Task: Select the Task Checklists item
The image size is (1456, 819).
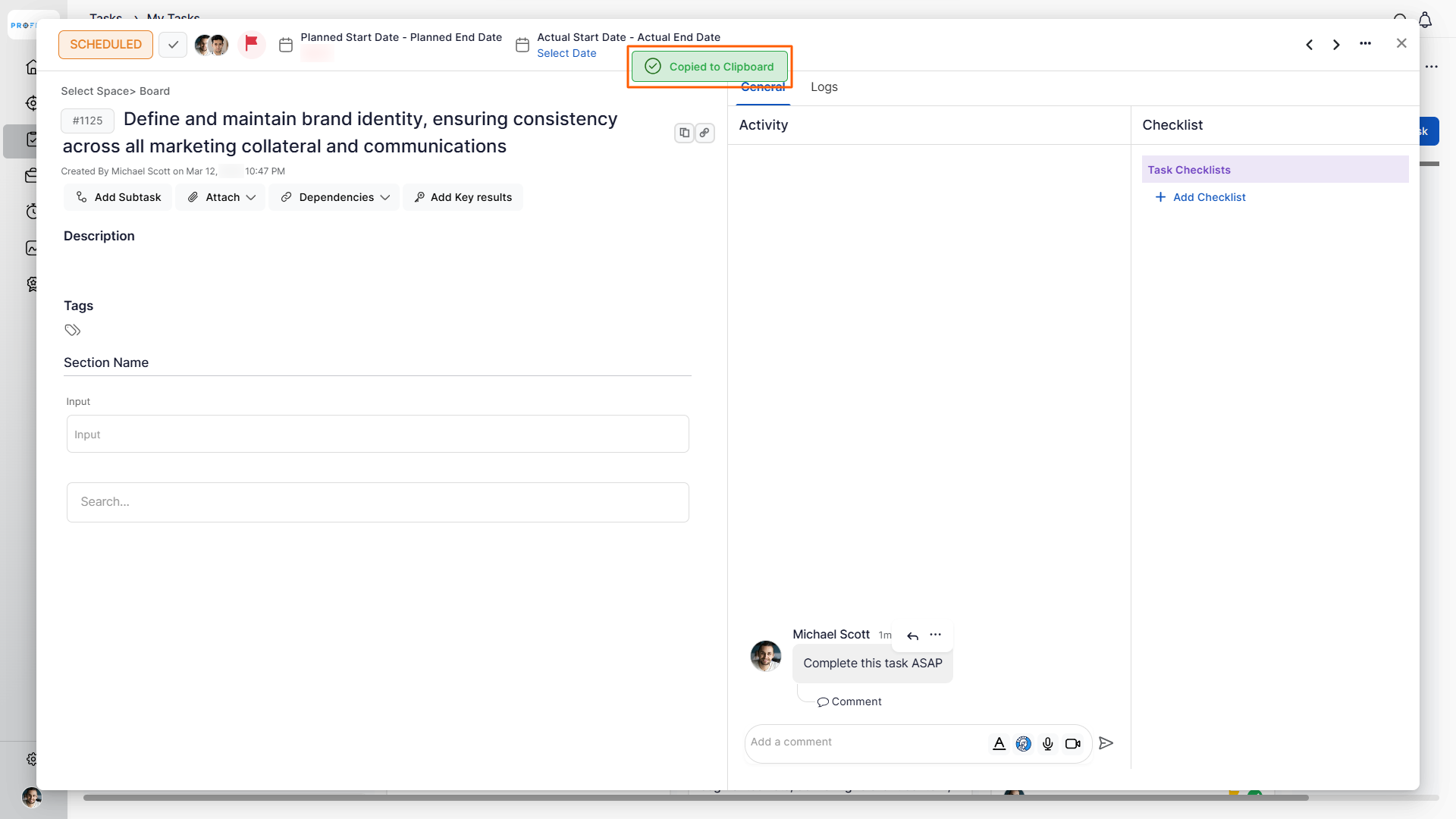Action: 1274,170
